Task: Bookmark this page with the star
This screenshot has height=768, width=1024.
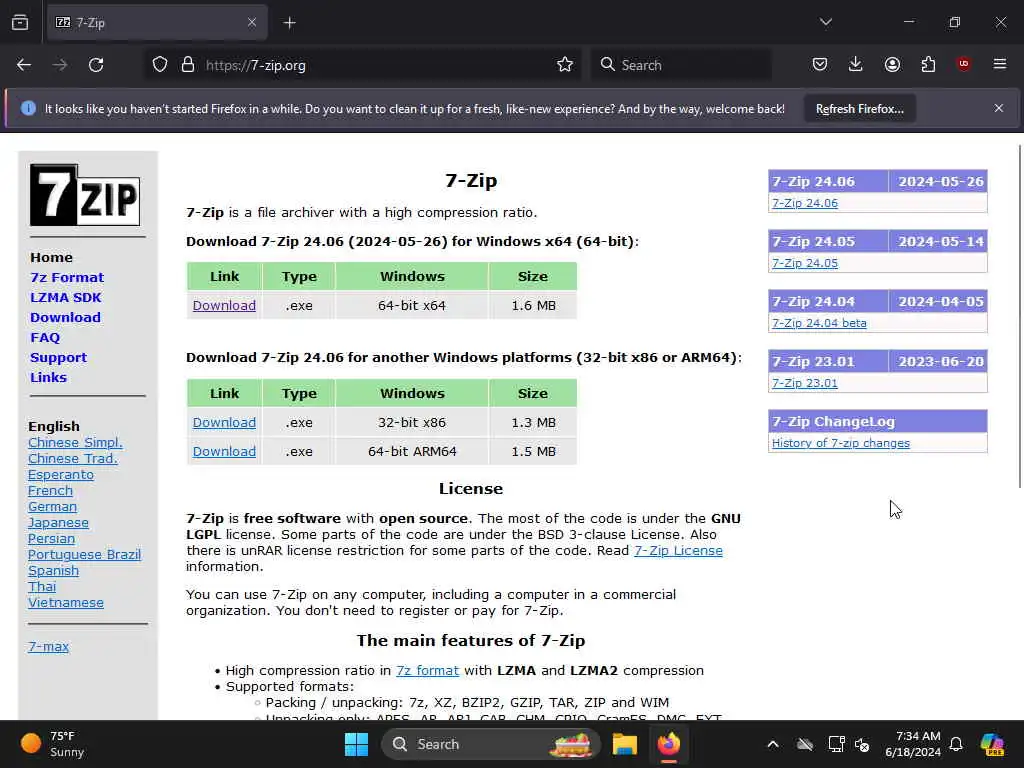Action: click(x=565, y=65)
